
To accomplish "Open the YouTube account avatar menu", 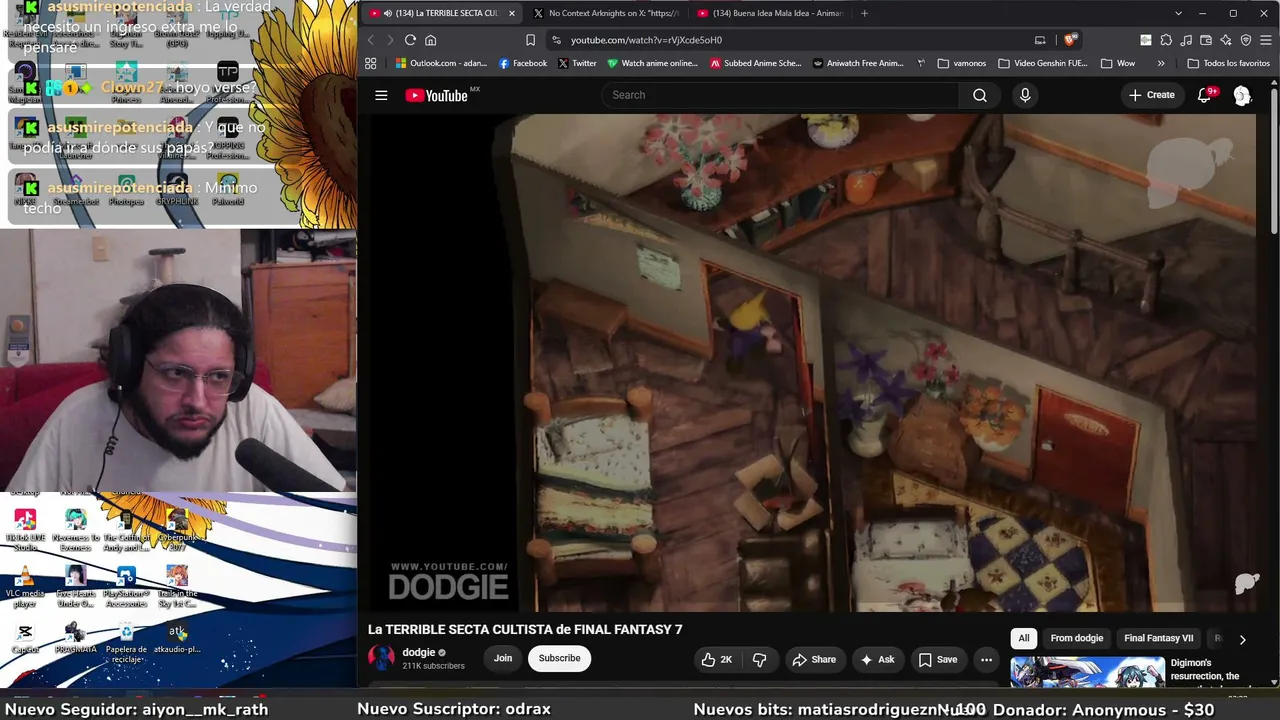I will pyautogui.click(x=1242, y=95).
